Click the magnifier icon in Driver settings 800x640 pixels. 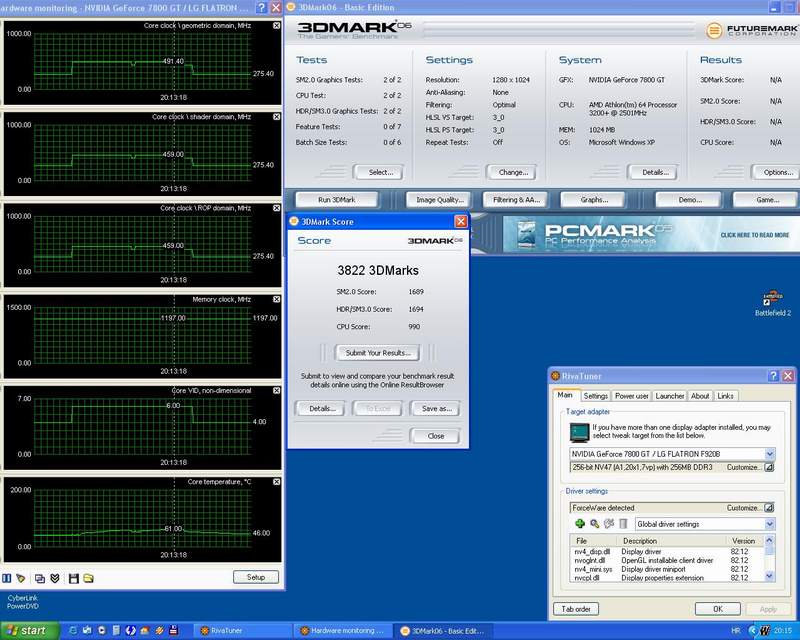pos(593,524)
